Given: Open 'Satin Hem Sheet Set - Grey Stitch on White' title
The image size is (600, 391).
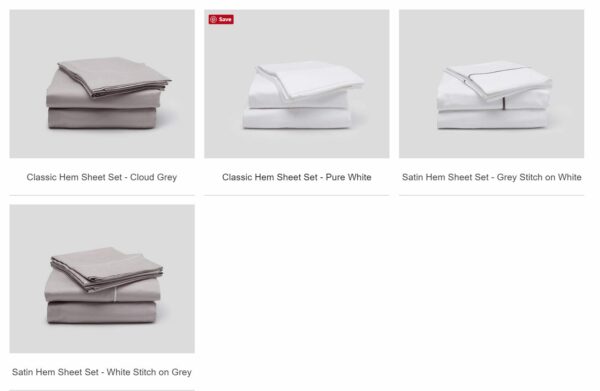Looking at the screenshot, I should coord(492,177).
